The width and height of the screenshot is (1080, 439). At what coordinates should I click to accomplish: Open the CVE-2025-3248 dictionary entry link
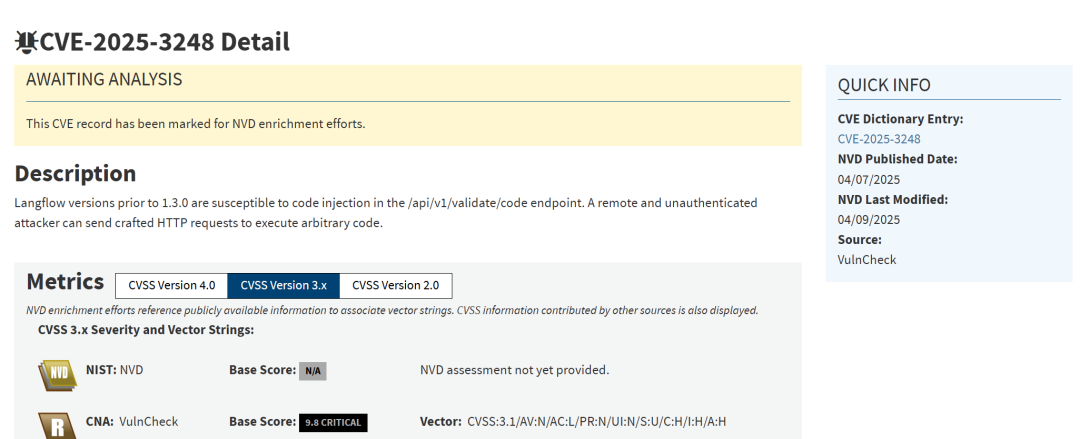pos(879,139)
